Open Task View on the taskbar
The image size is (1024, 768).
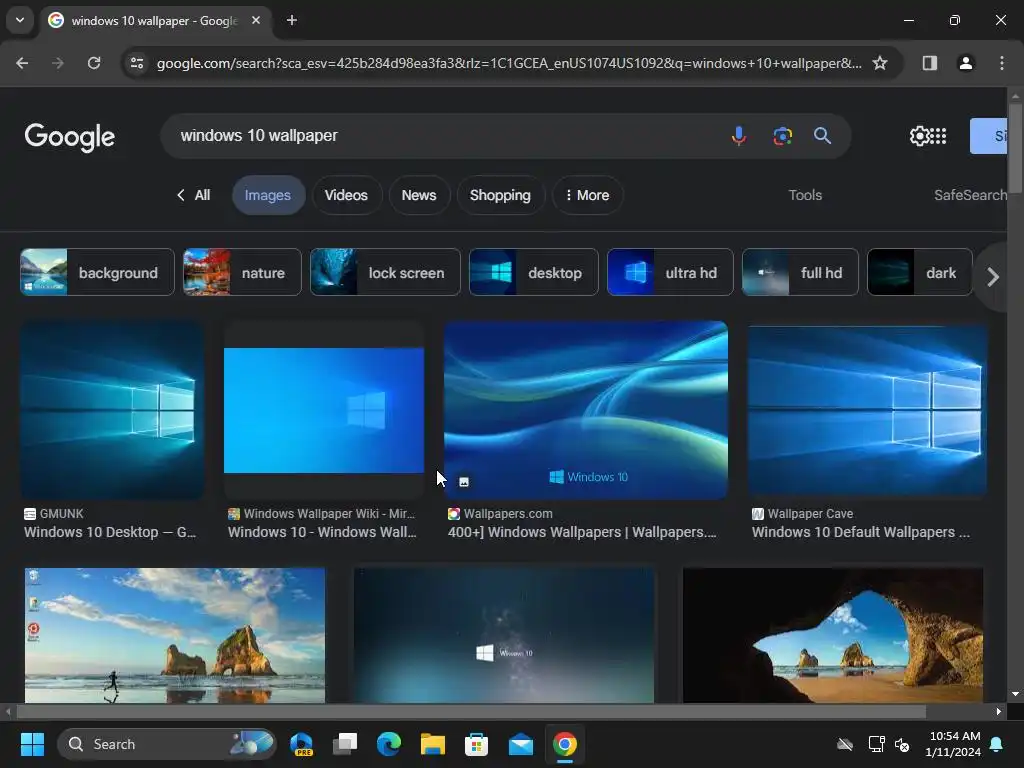pos(345,744)
